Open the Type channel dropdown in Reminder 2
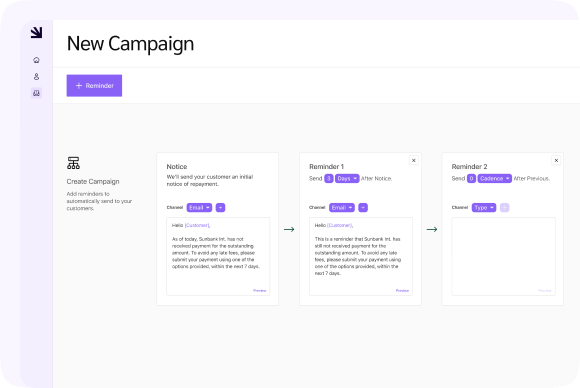 point(484,208)
